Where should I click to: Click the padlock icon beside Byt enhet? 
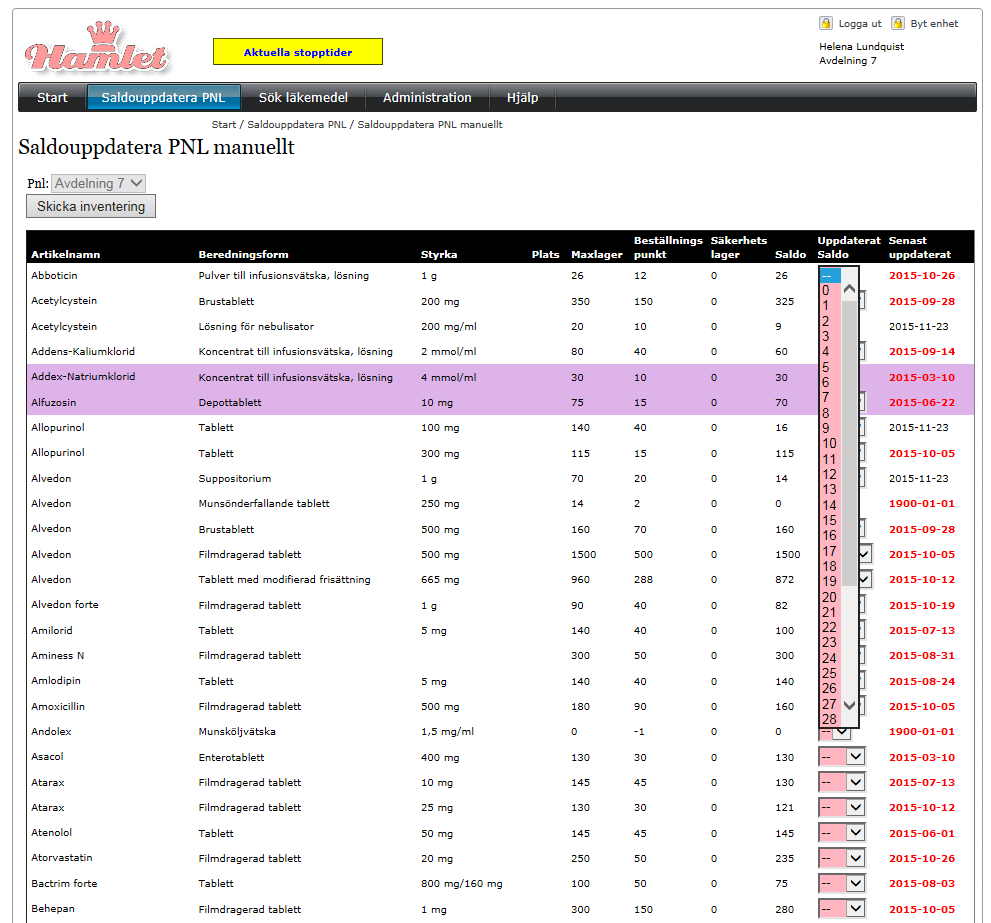(x=897, y=23)
